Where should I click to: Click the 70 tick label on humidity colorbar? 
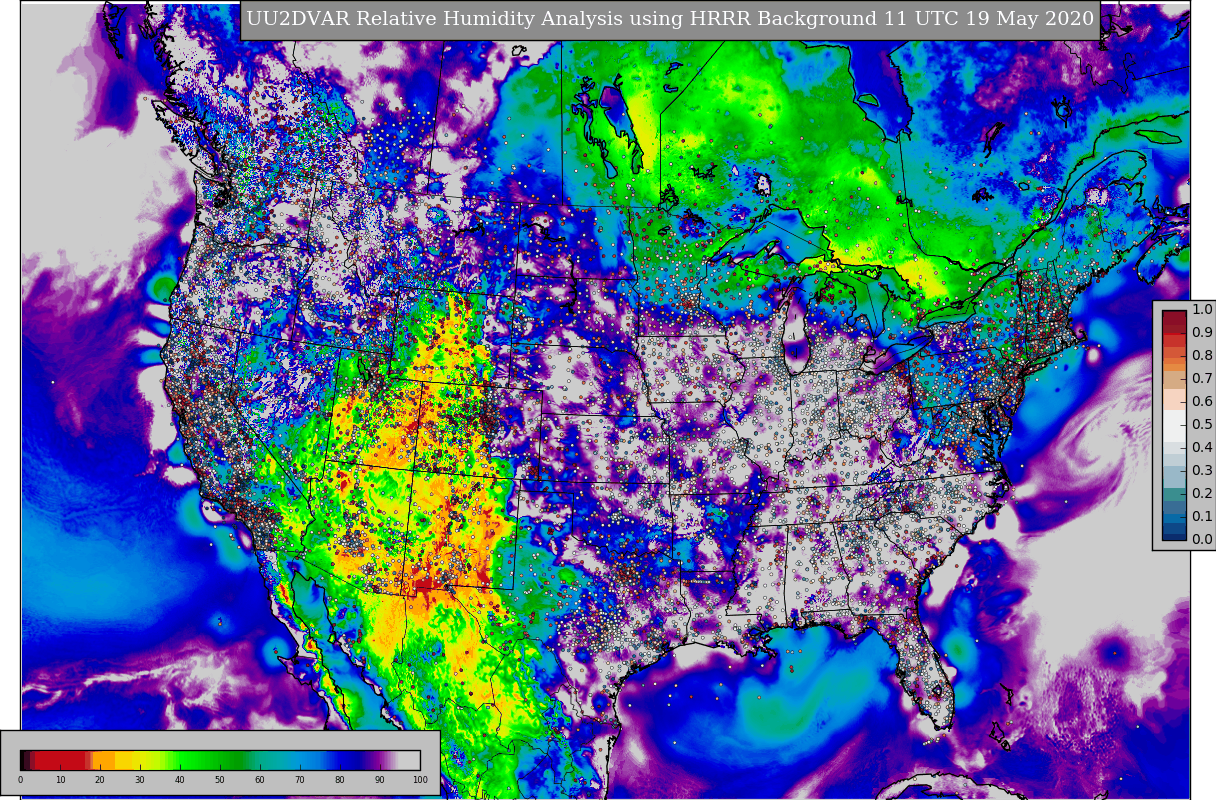(x=300, y=780)
